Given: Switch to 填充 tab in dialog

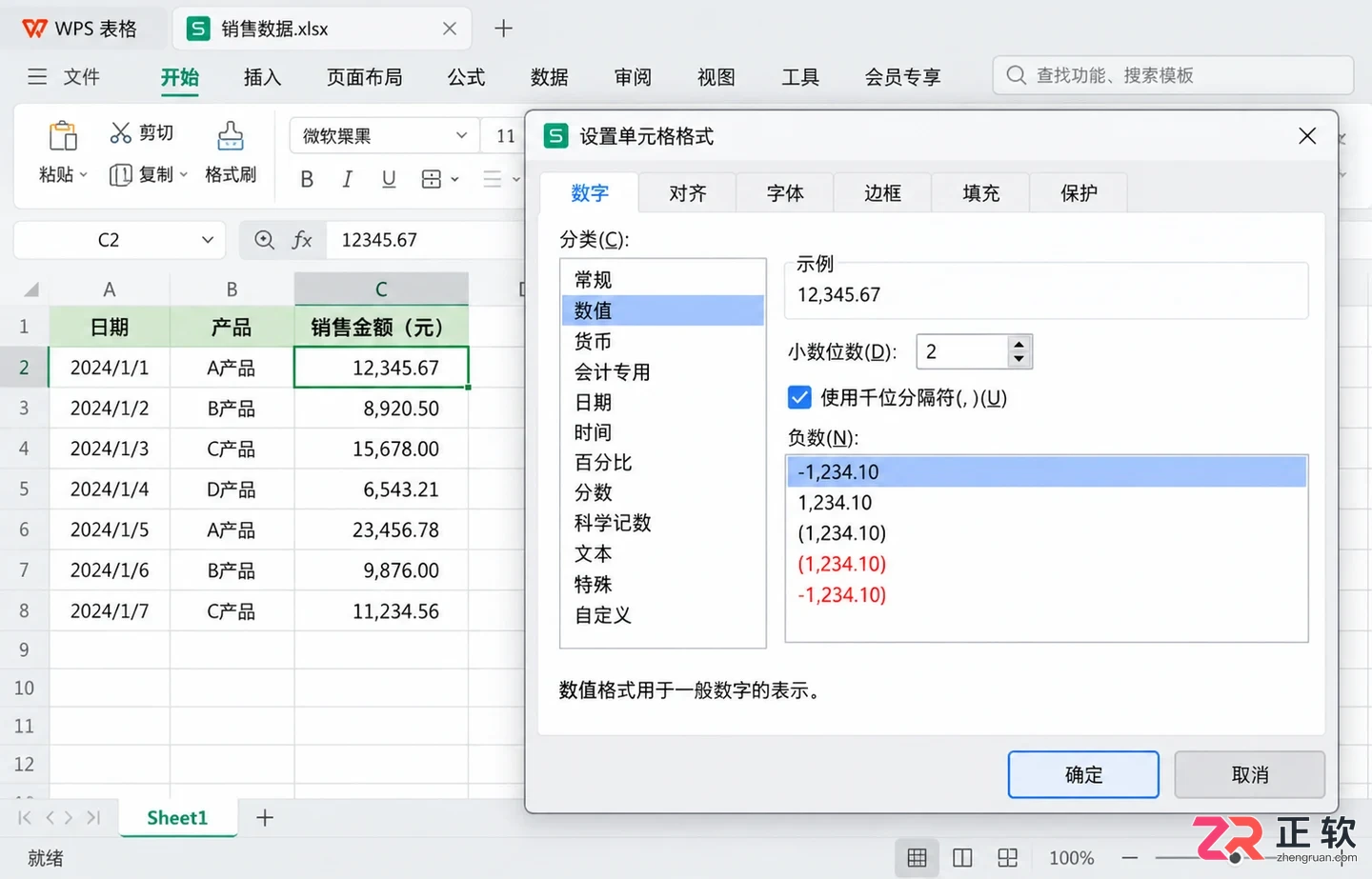Looking at the screenshot, I should point(980,193).
